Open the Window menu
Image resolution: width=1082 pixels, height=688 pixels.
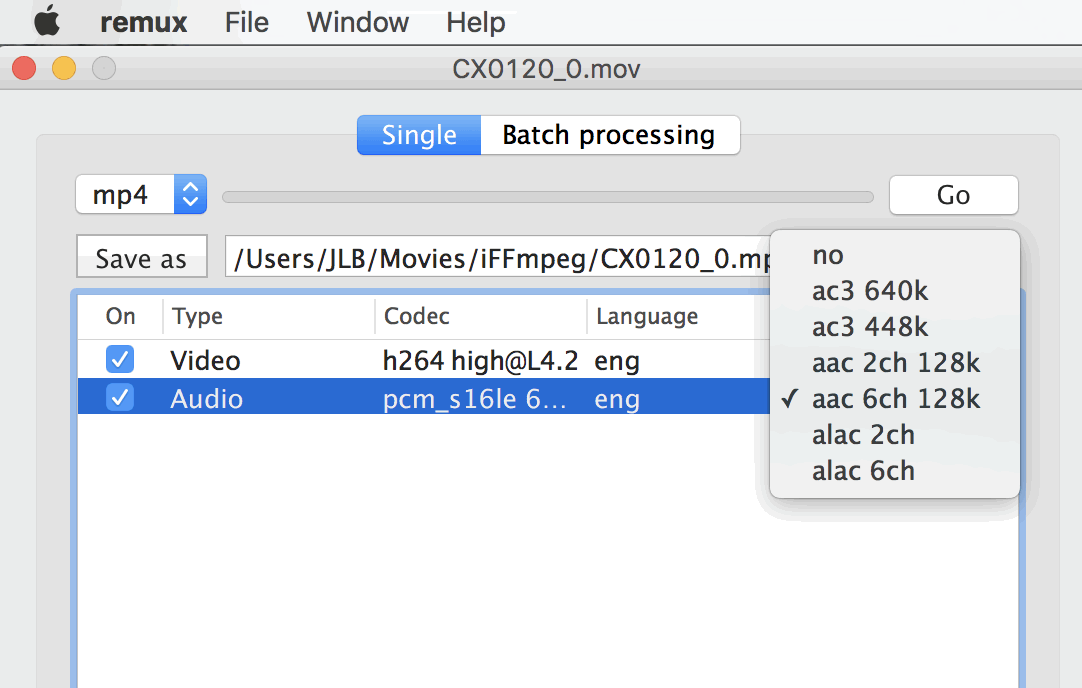pos(357,22)
